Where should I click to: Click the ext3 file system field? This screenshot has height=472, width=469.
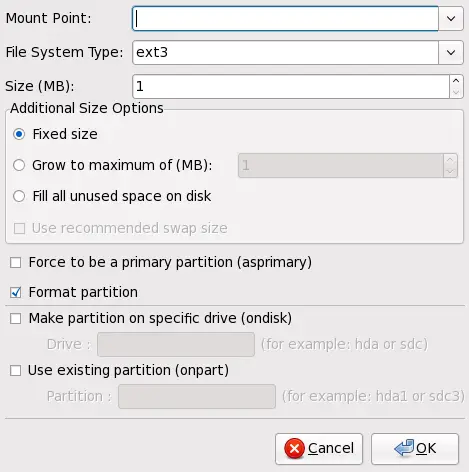285,53
